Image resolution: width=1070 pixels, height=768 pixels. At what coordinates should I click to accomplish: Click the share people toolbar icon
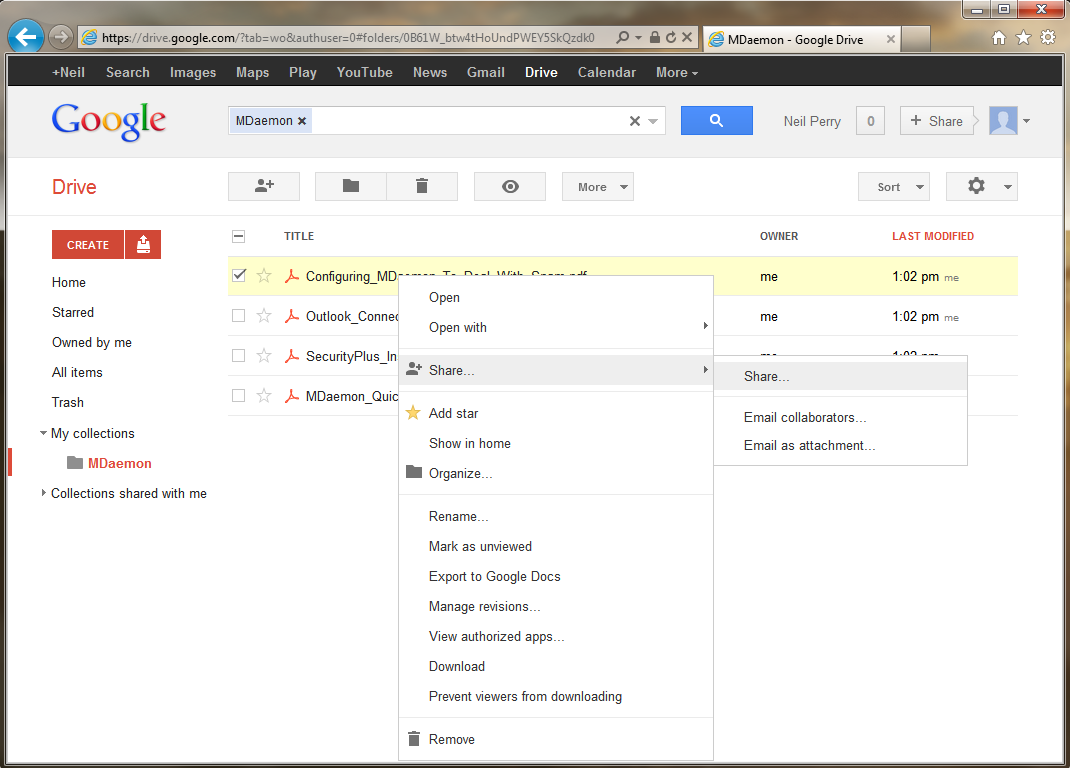[264, 186]
